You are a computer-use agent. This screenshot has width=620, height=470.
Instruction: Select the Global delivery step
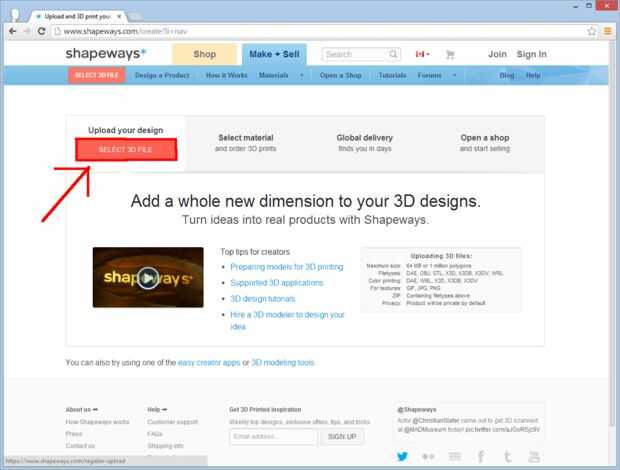tap(365, 143)
